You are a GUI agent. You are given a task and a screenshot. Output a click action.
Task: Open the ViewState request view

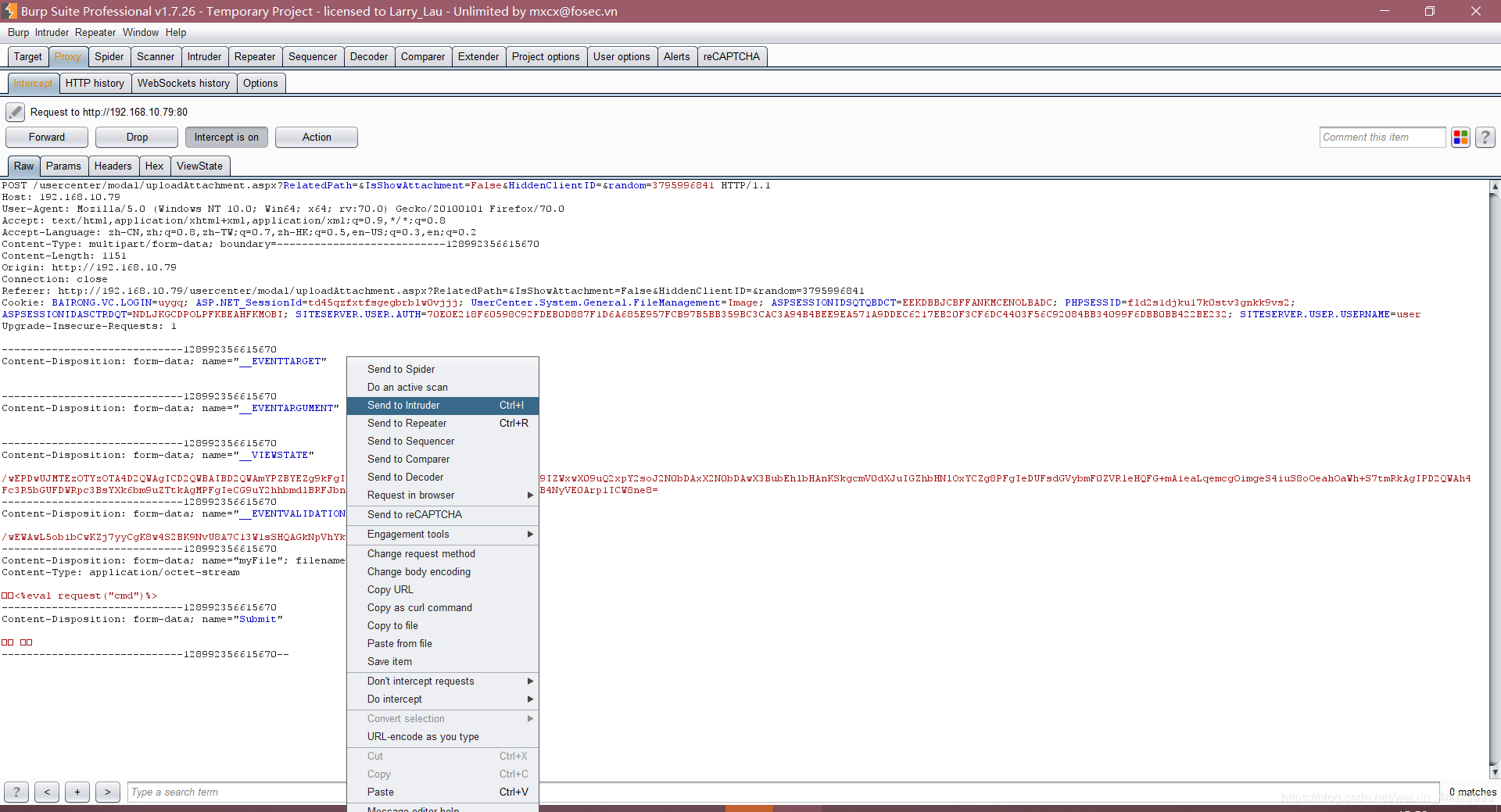click(199, 166)
